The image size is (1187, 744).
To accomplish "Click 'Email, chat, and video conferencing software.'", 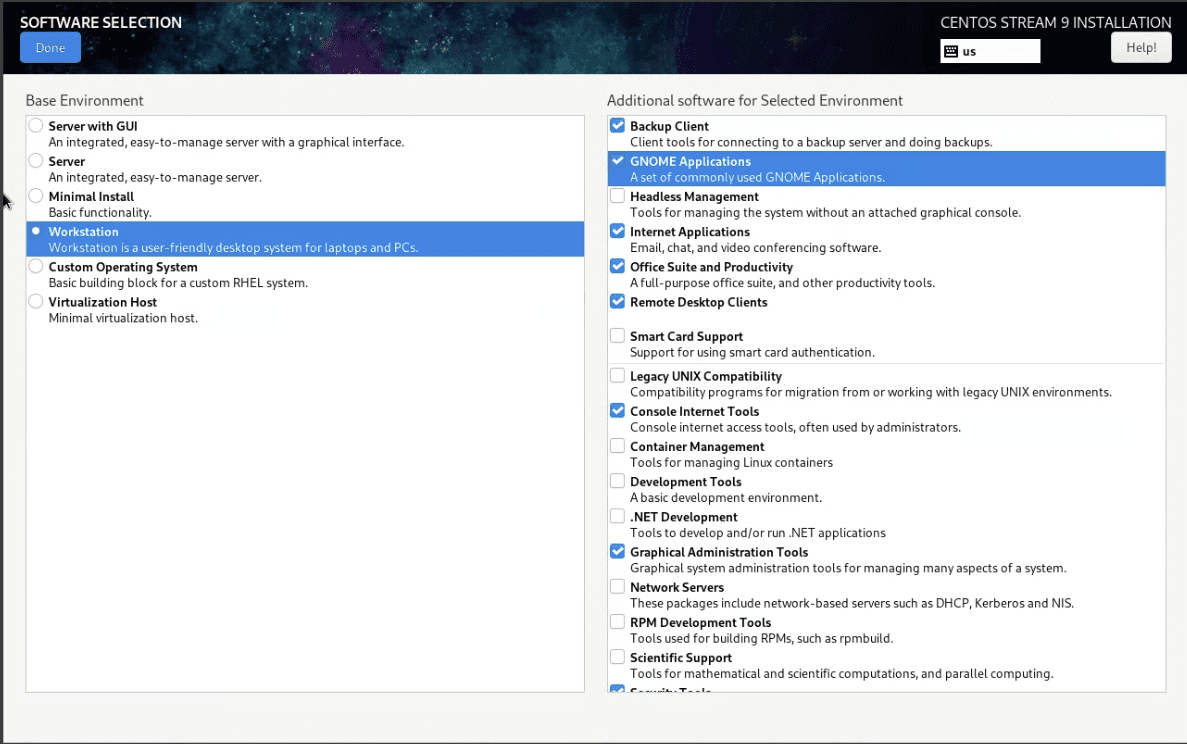I will [x=756, y=247].
